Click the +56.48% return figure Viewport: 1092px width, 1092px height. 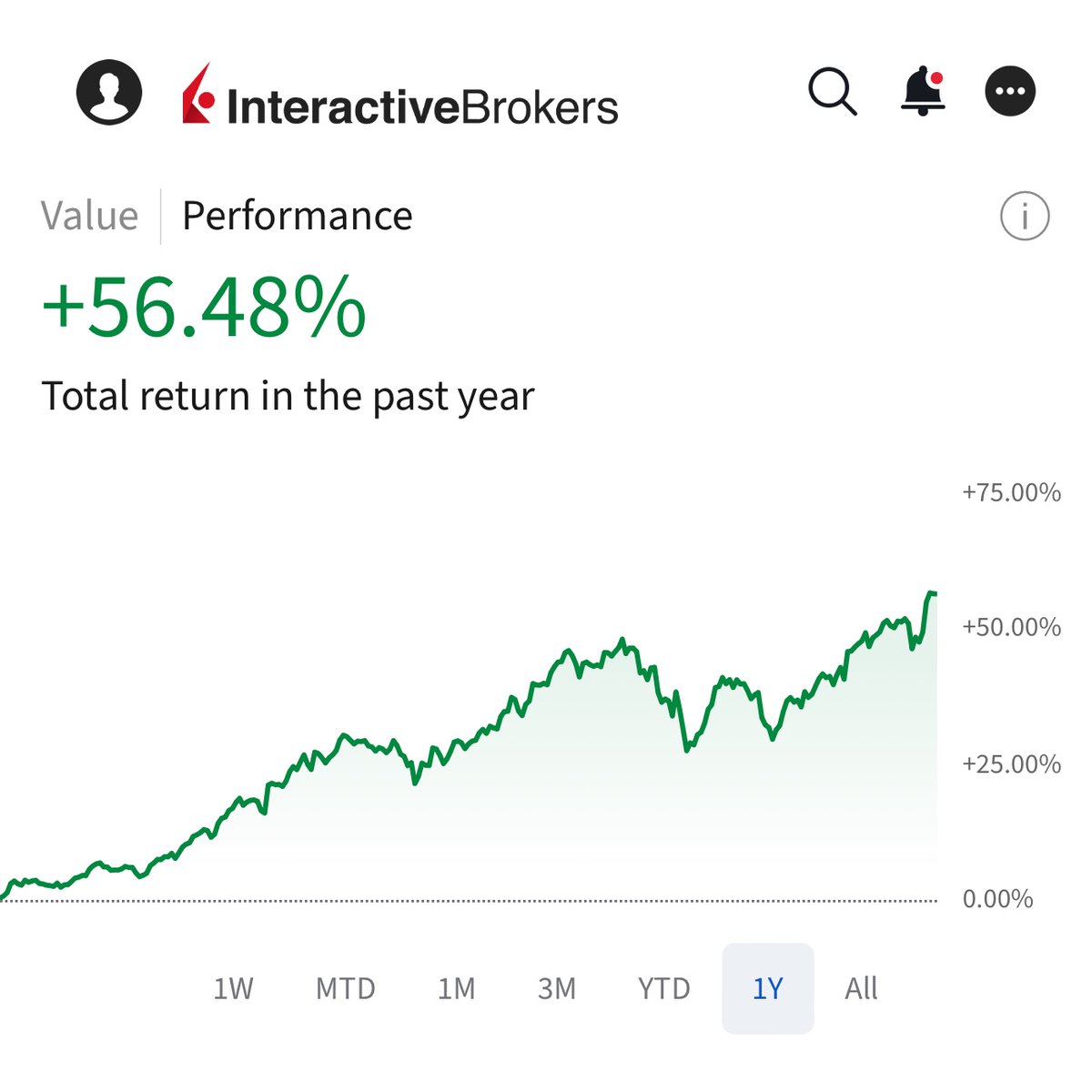point(204,308)
